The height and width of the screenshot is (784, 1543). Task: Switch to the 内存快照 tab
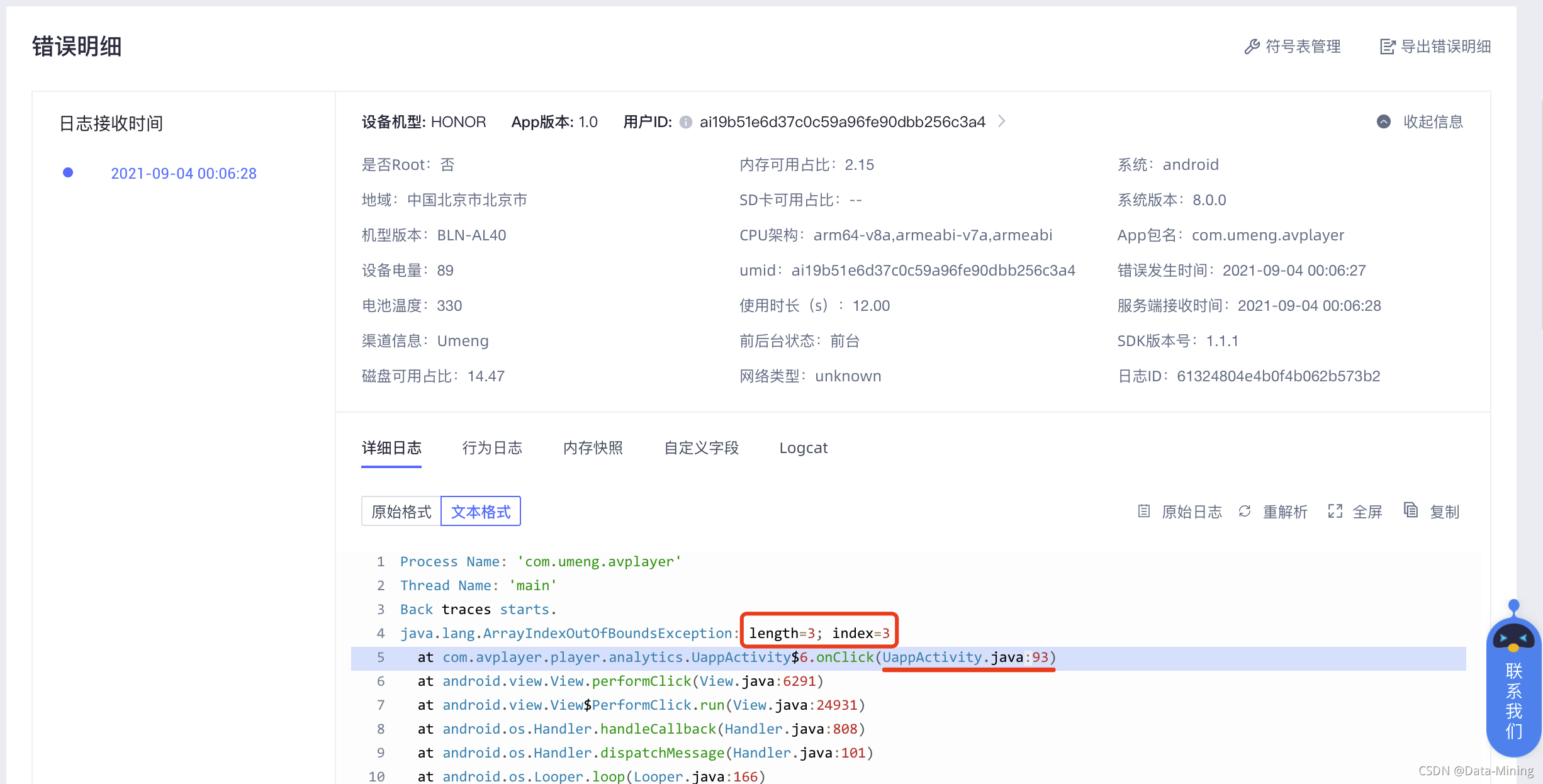(593, 448)
